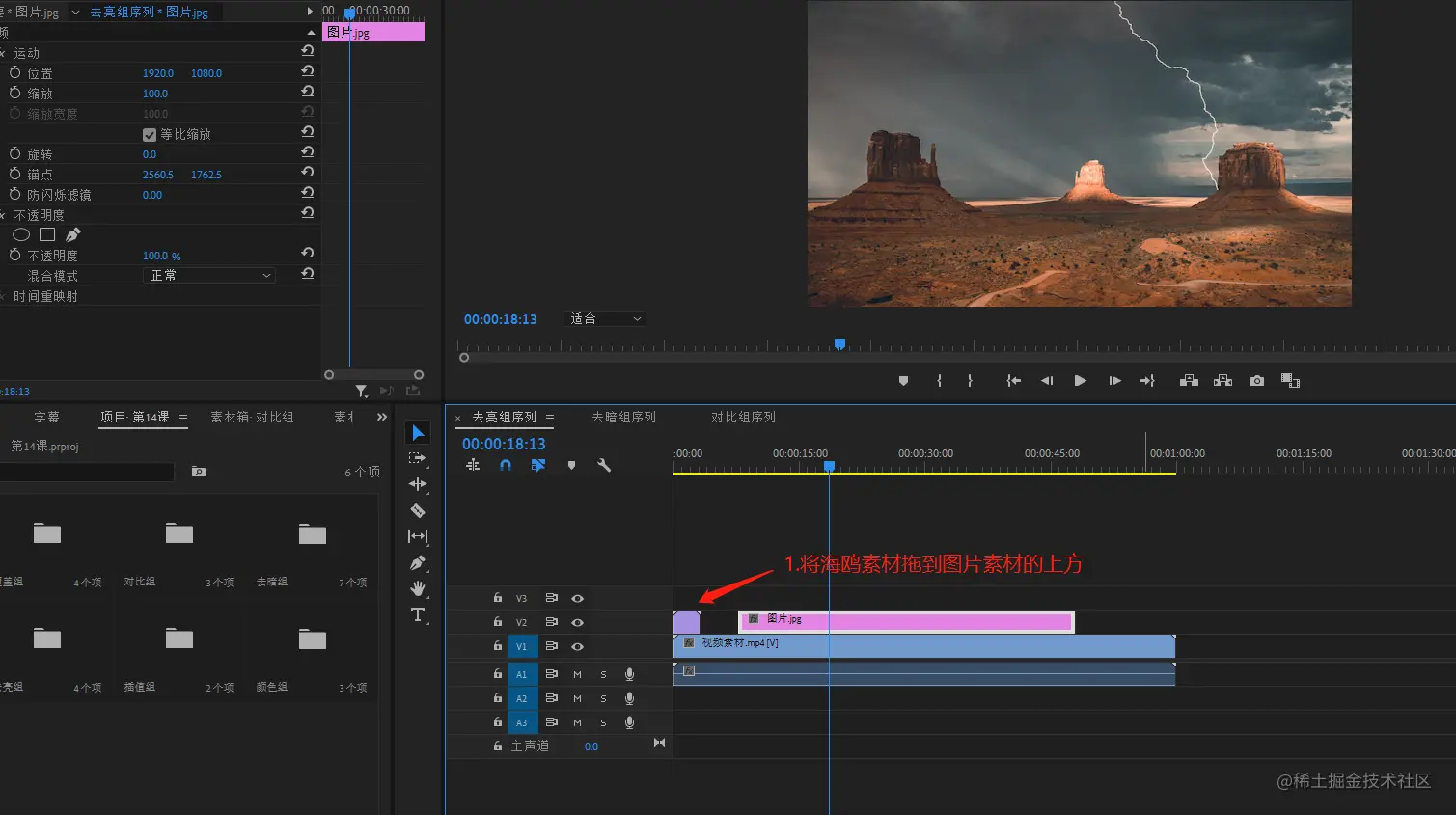Toggle V2 track lock

pyautogui.click(x=498, y=622)
